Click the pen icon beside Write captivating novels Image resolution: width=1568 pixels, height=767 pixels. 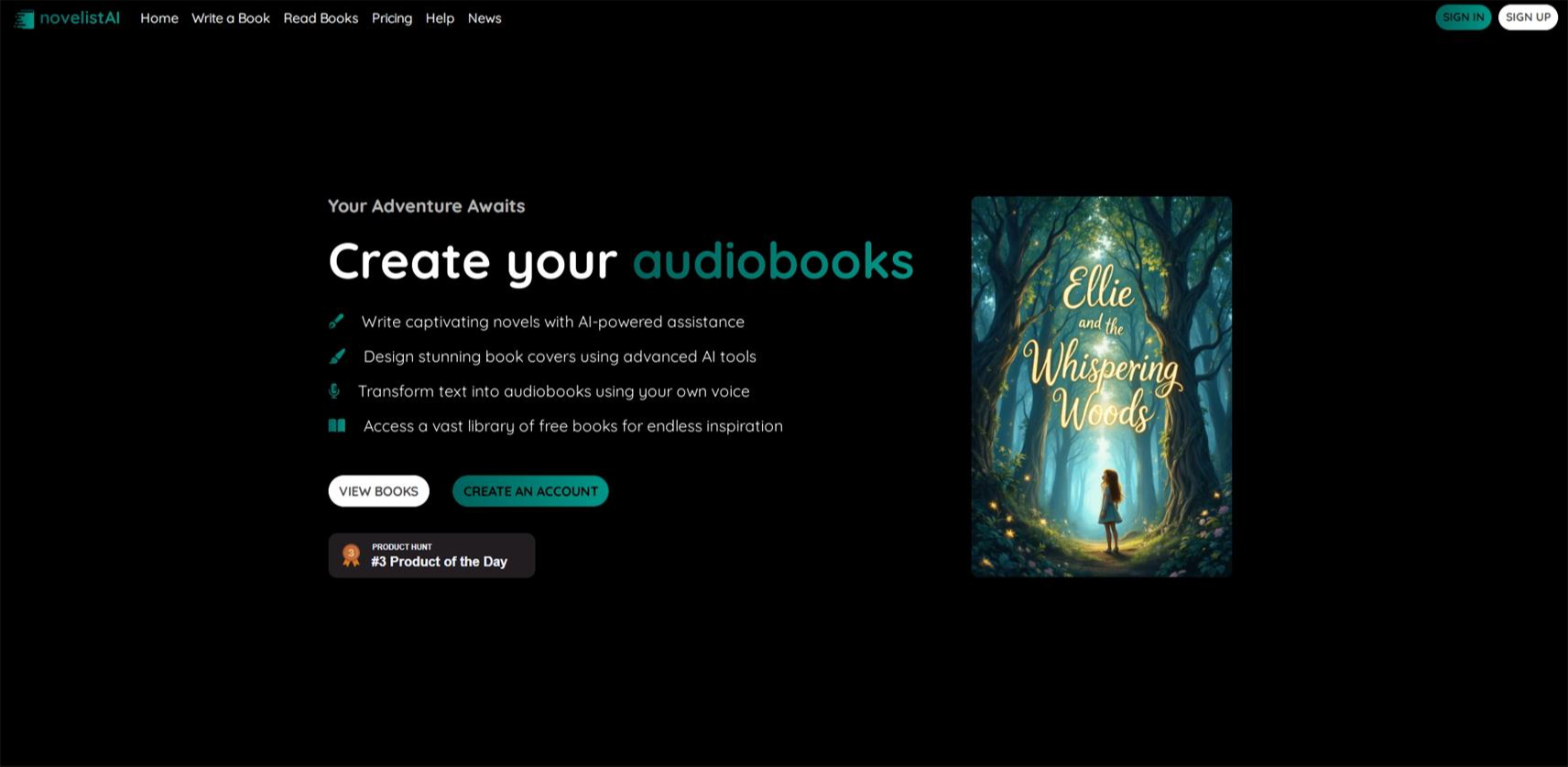tap(336, 322)
